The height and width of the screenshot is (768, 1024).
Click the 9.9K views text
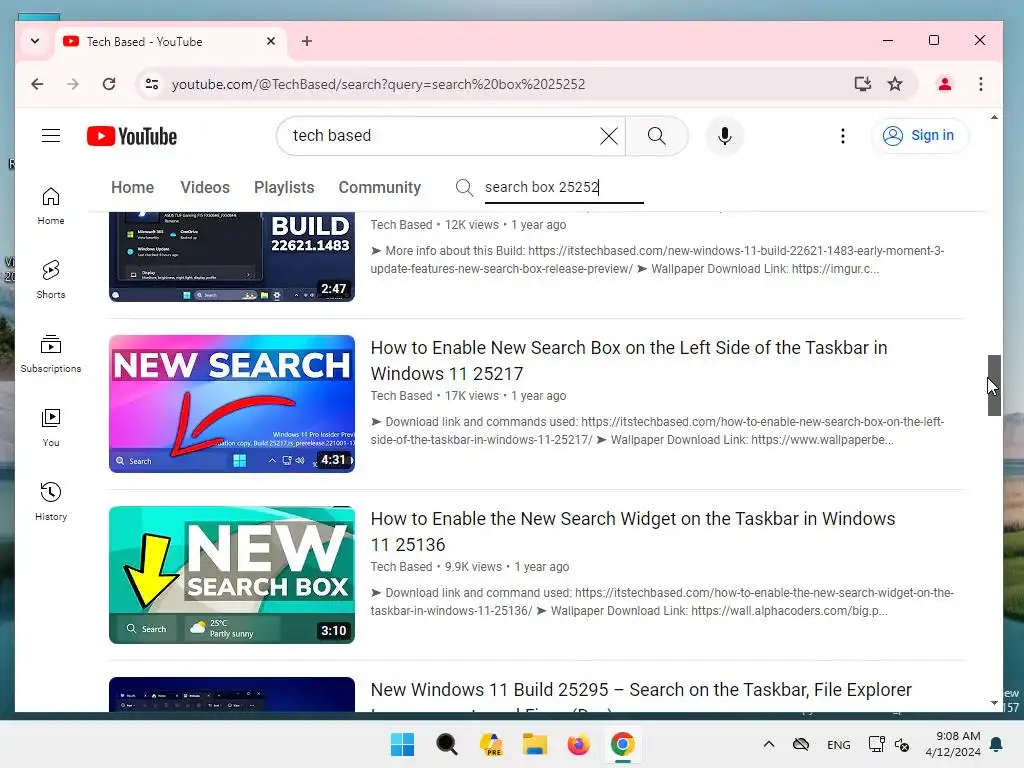point(473,567)
